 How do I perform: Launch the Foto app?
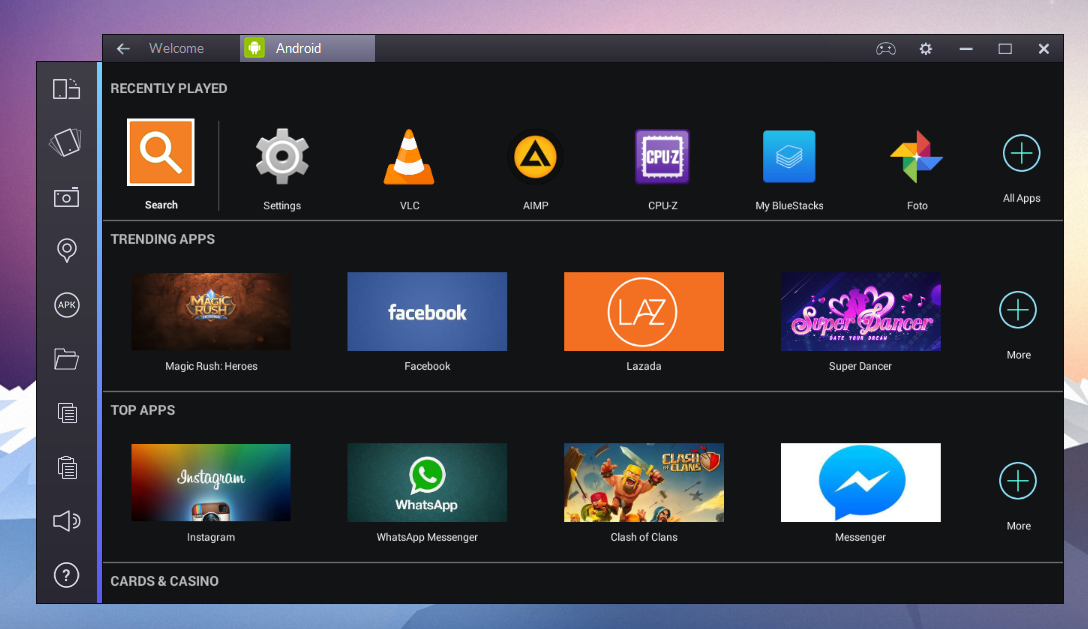917,157
